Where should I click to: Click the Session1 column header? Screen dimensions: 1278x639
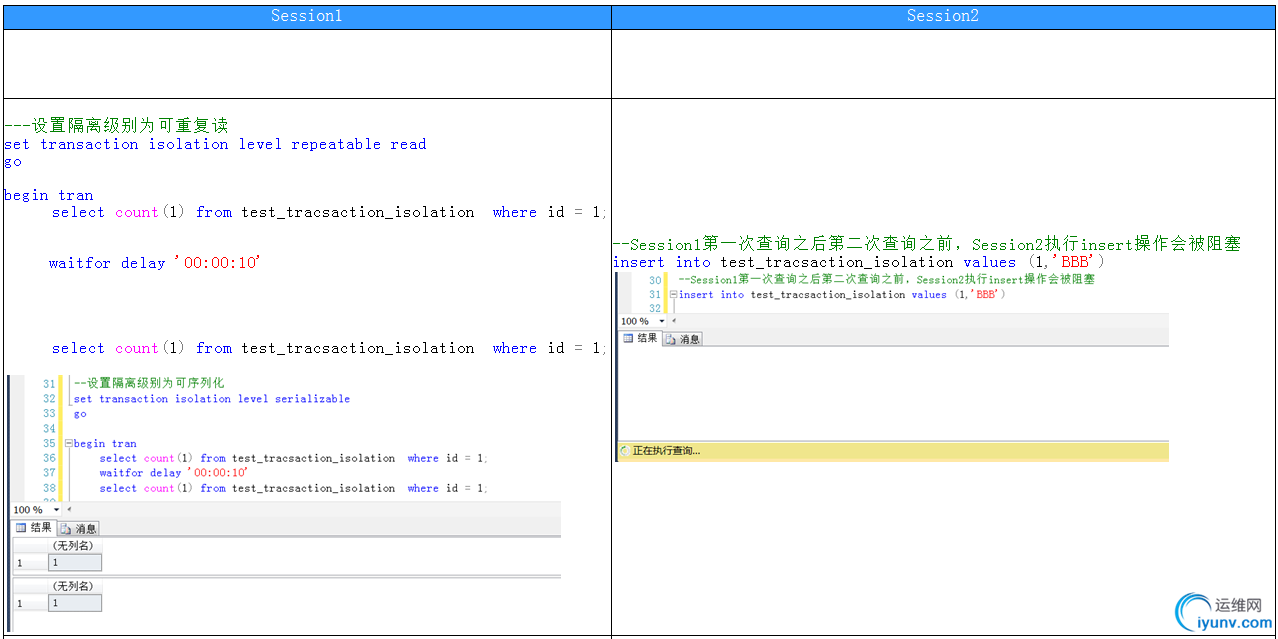tap(306, 16)
